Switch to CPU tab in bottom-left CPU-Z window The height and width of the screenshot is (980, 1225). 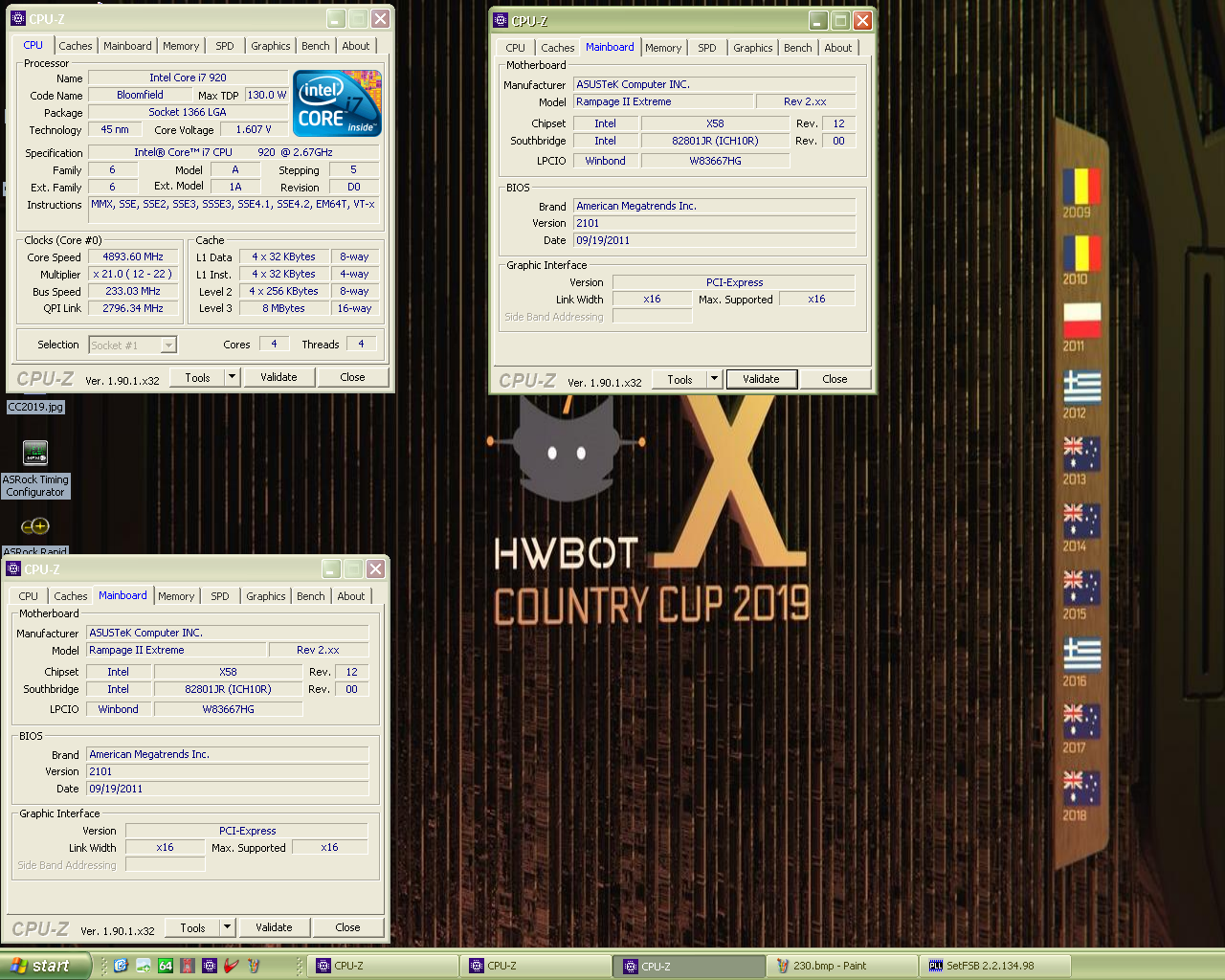(29, 596)
